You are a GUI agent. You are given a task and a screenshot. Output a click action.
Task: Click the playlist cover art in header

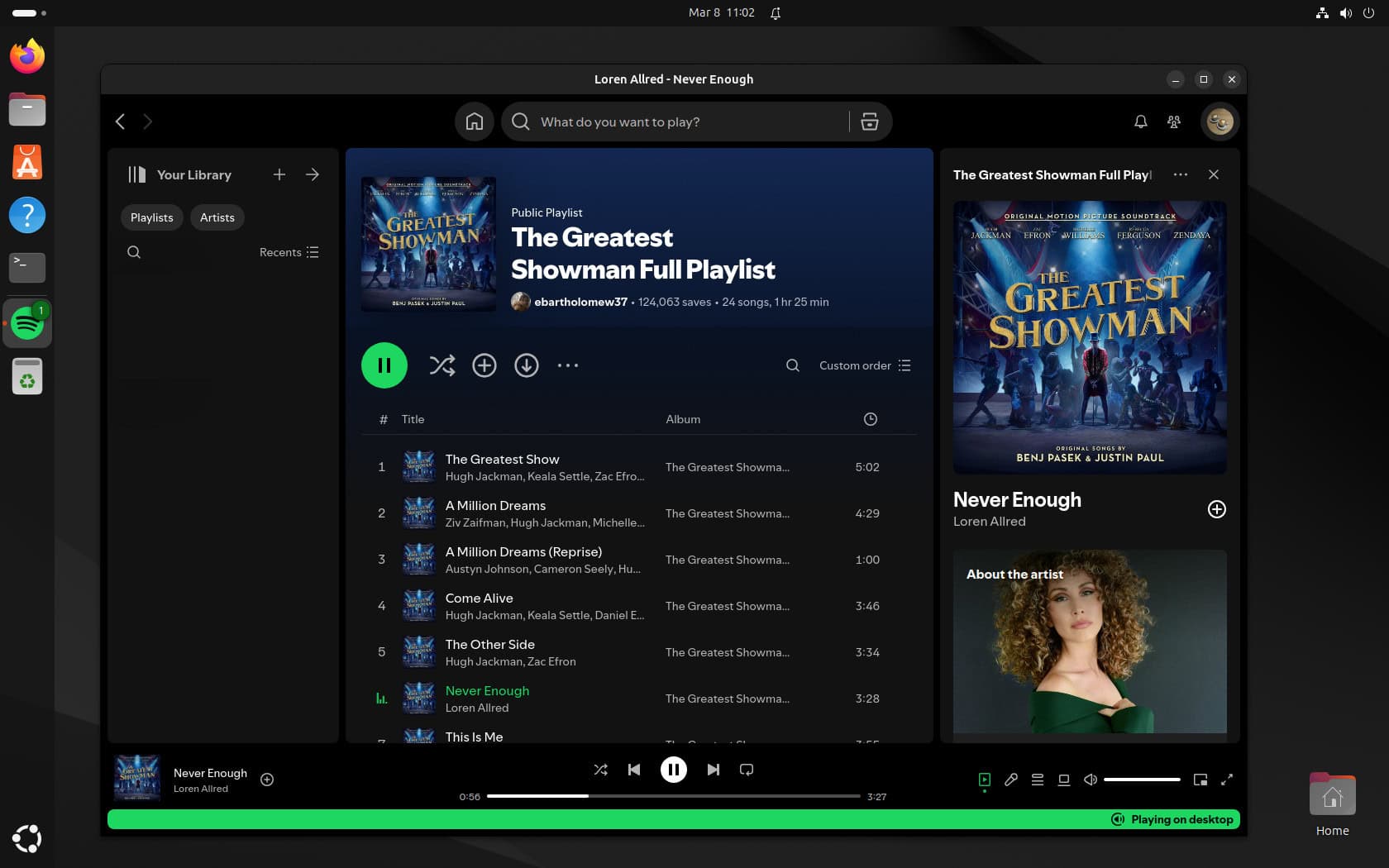(429, 244)
